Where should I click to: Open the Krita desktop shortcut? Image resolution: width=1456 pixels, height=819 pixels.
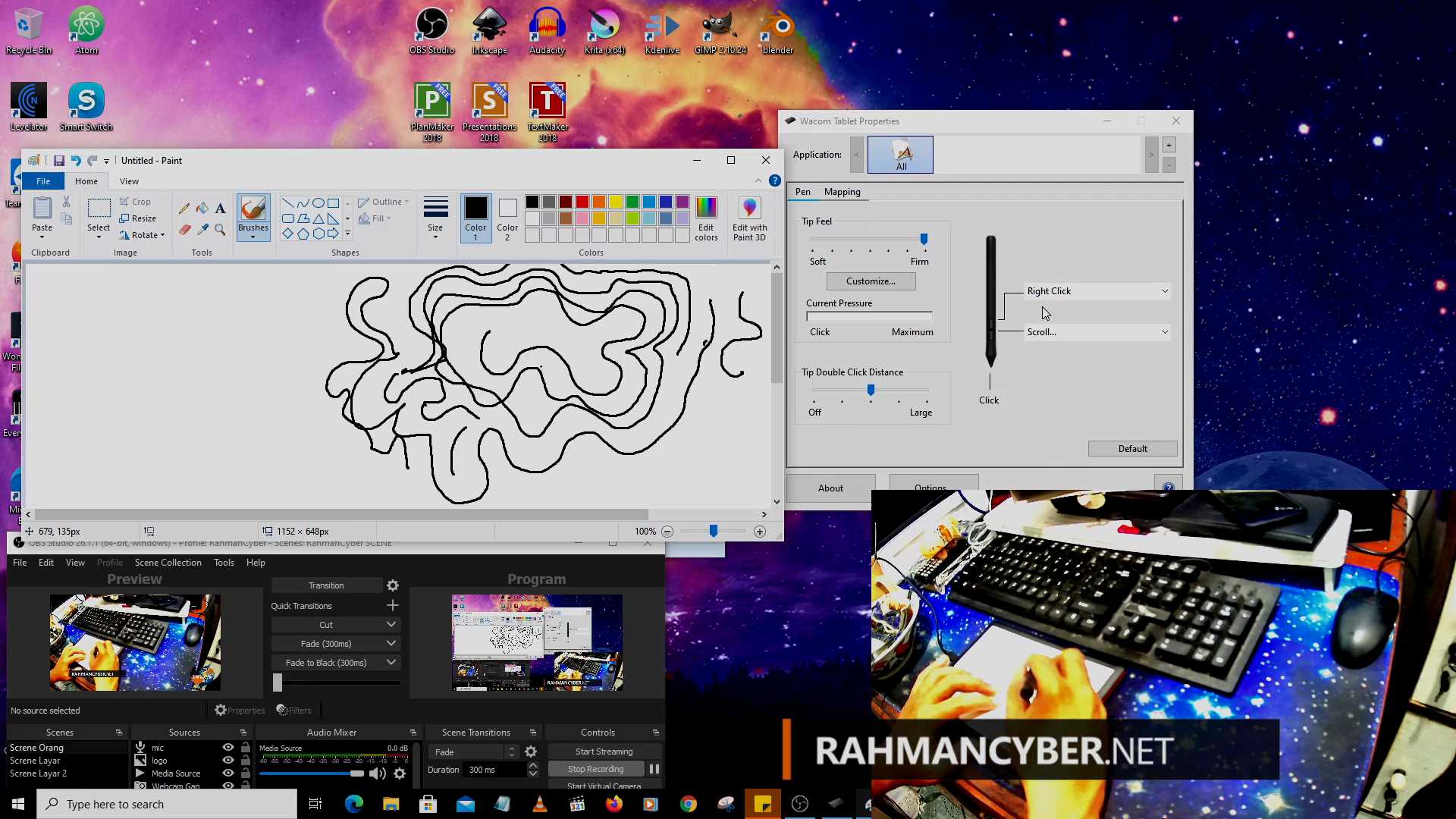click(604, 32)
